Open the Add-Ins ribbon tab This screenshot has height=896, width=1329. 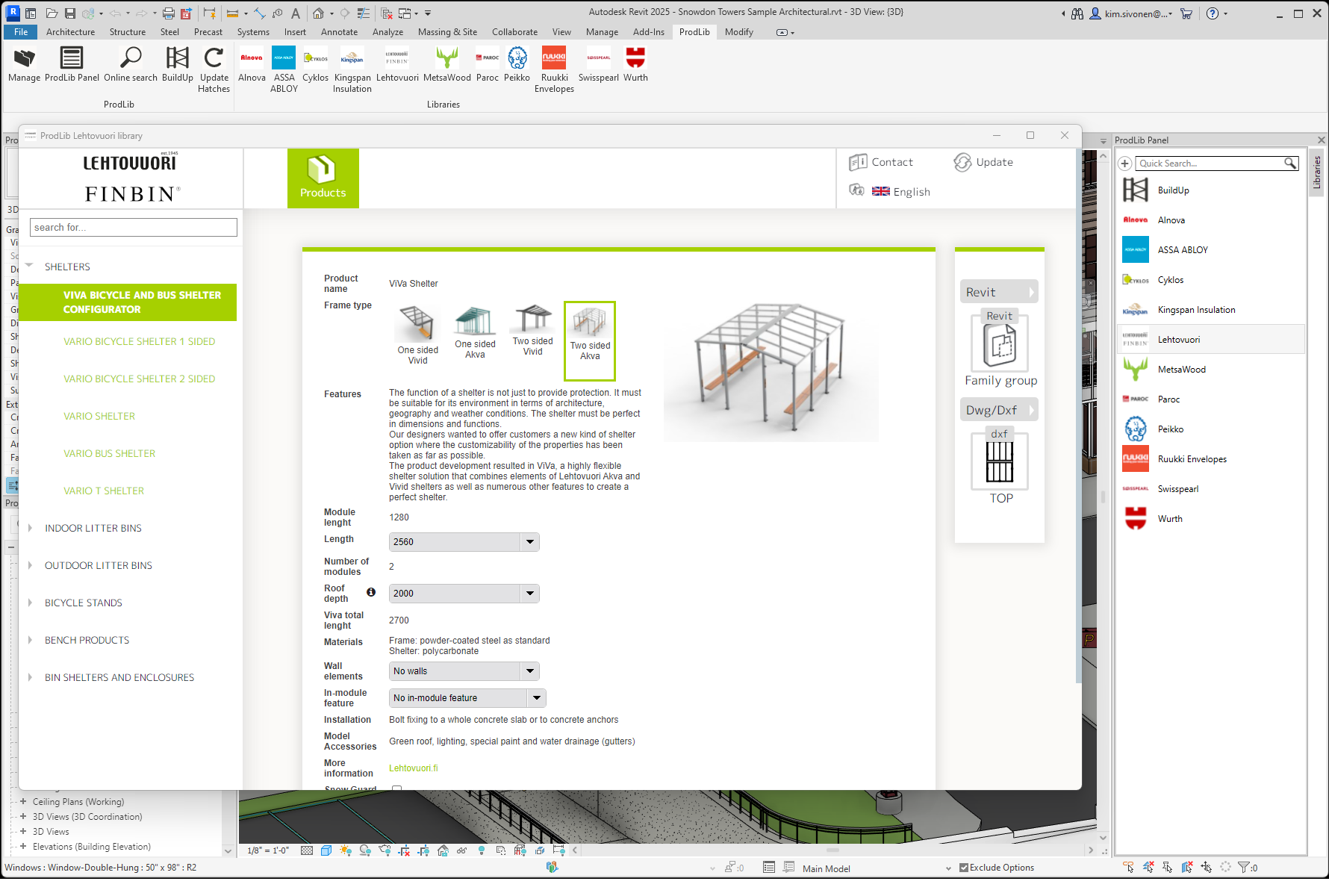pyautogui.click(x=648, y=32)
